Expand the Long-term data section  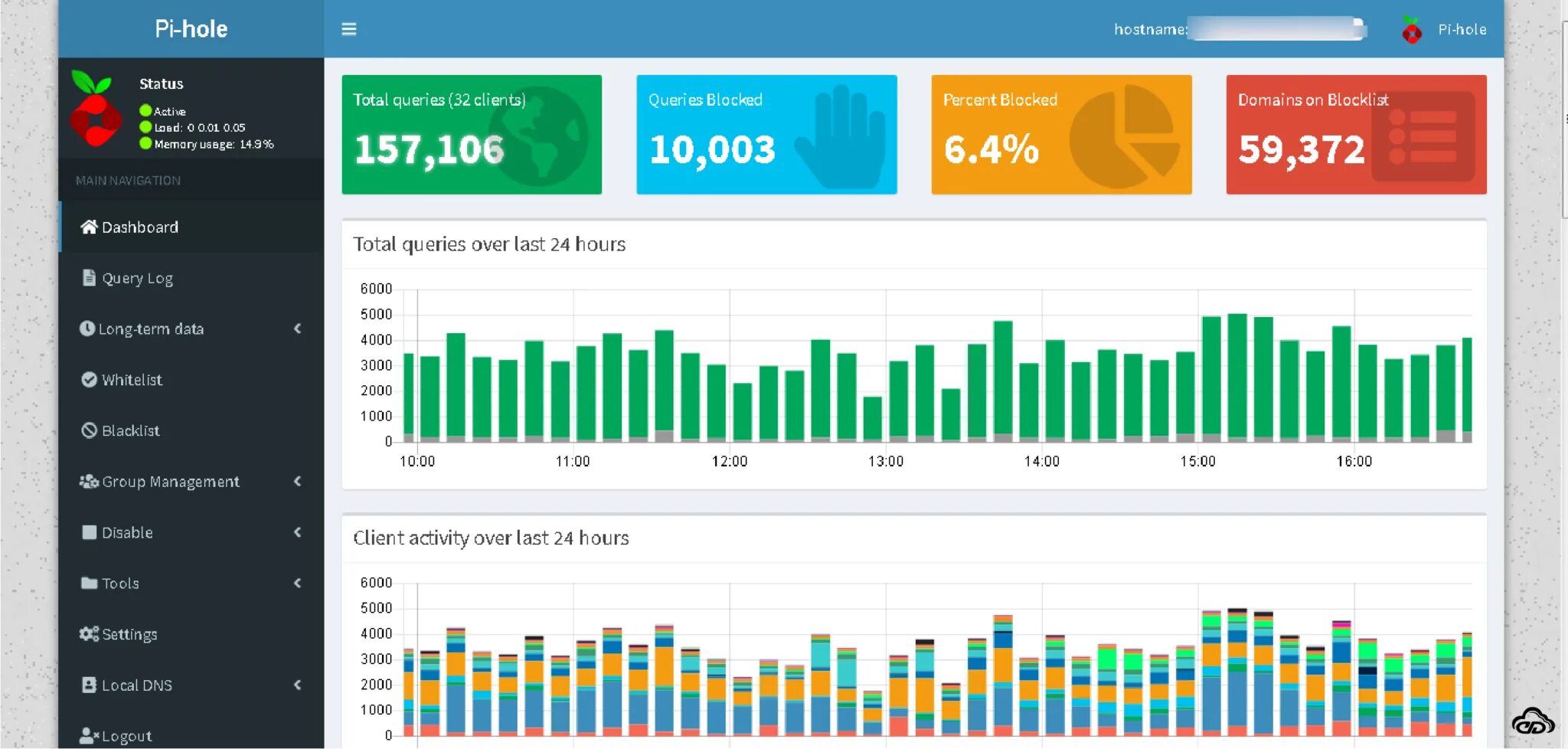click(x=299, y=329)
